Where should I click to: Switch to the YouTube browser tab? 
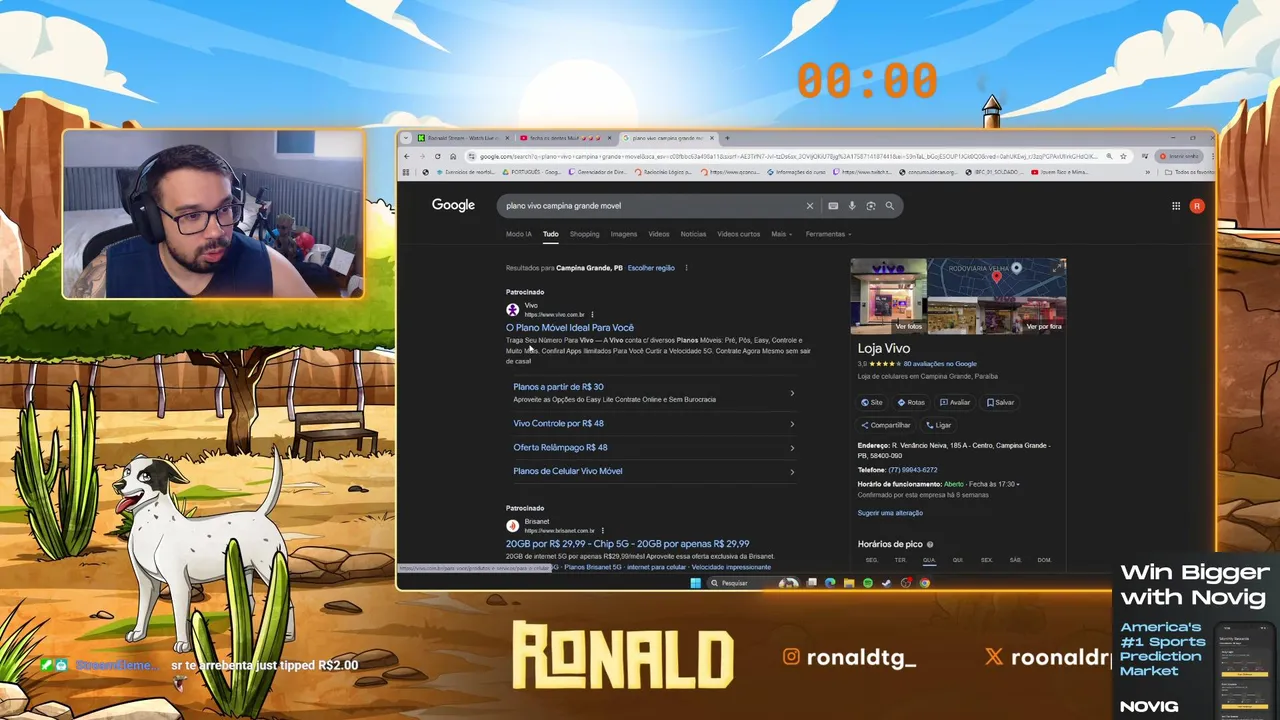566,138
